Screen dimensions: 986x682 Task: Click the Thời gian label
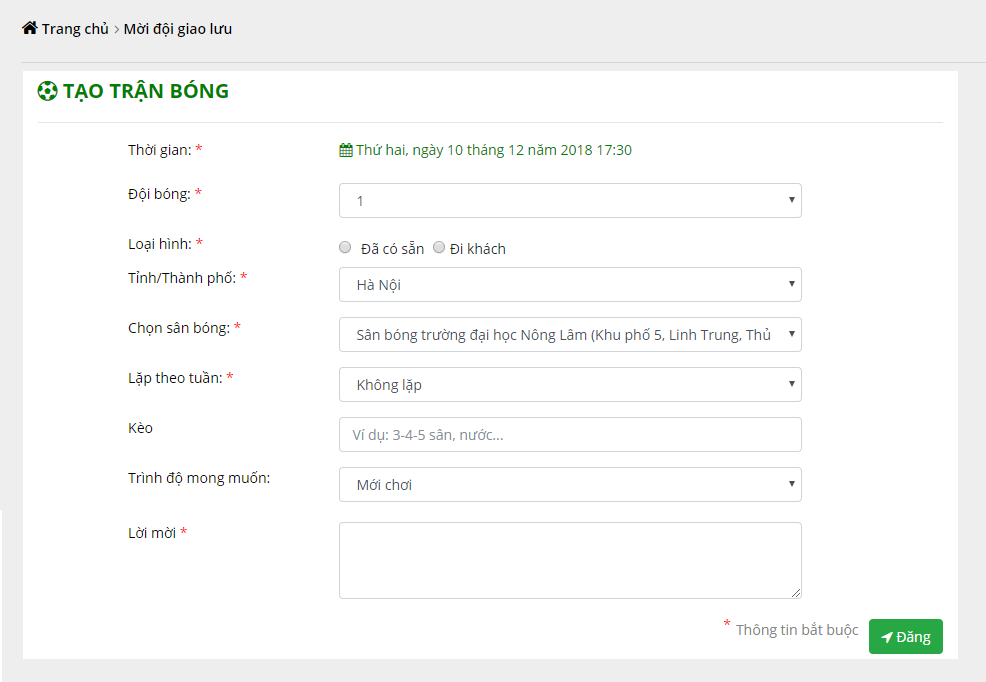pyautogui.click(x=160, y=150)
